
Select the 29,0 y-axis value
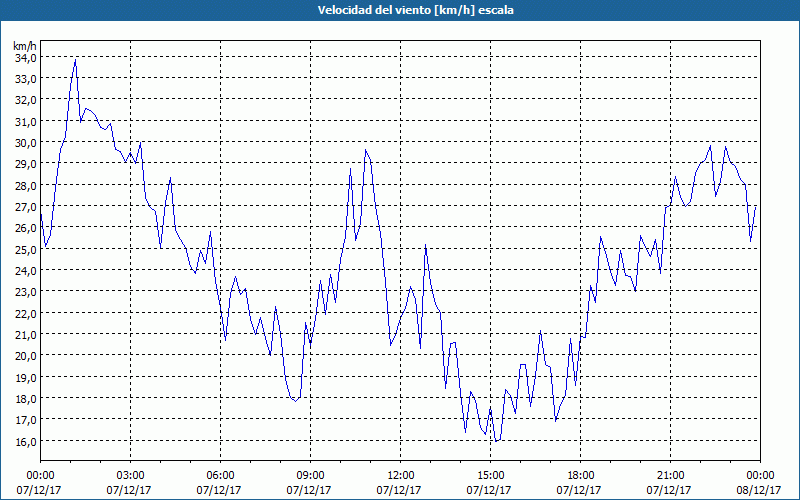coord(25,164)
